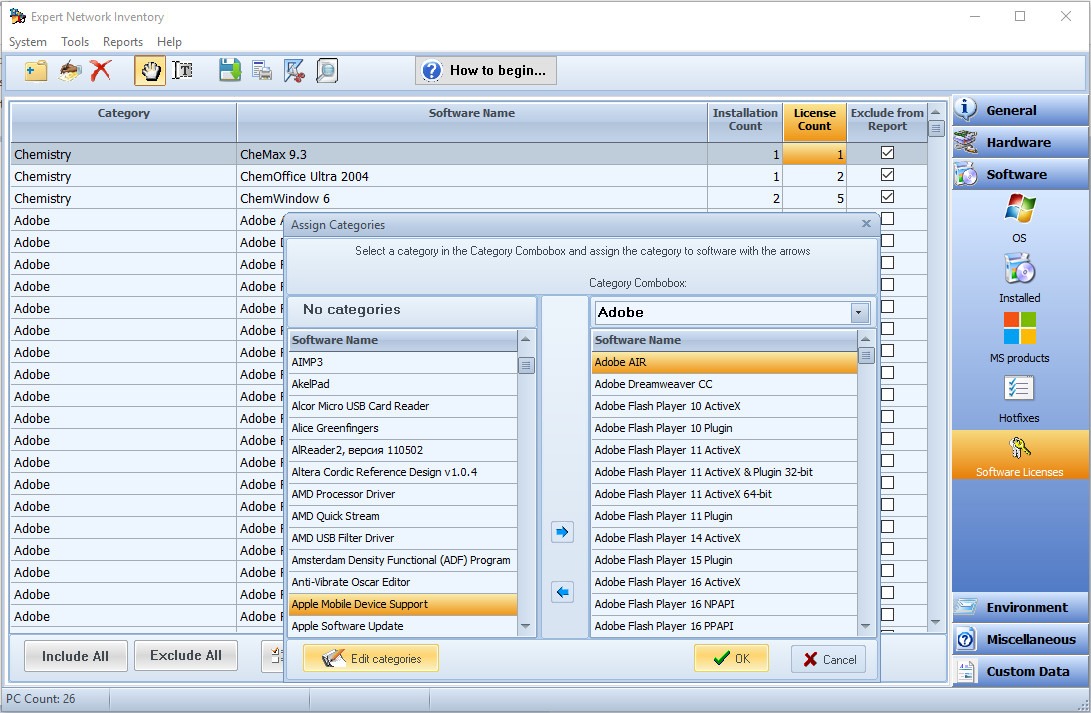Image resolution: width=1091 pixels, height=713 pixels.
Task: Click the right arrow to assign category
Action: [x=562, y=532]
